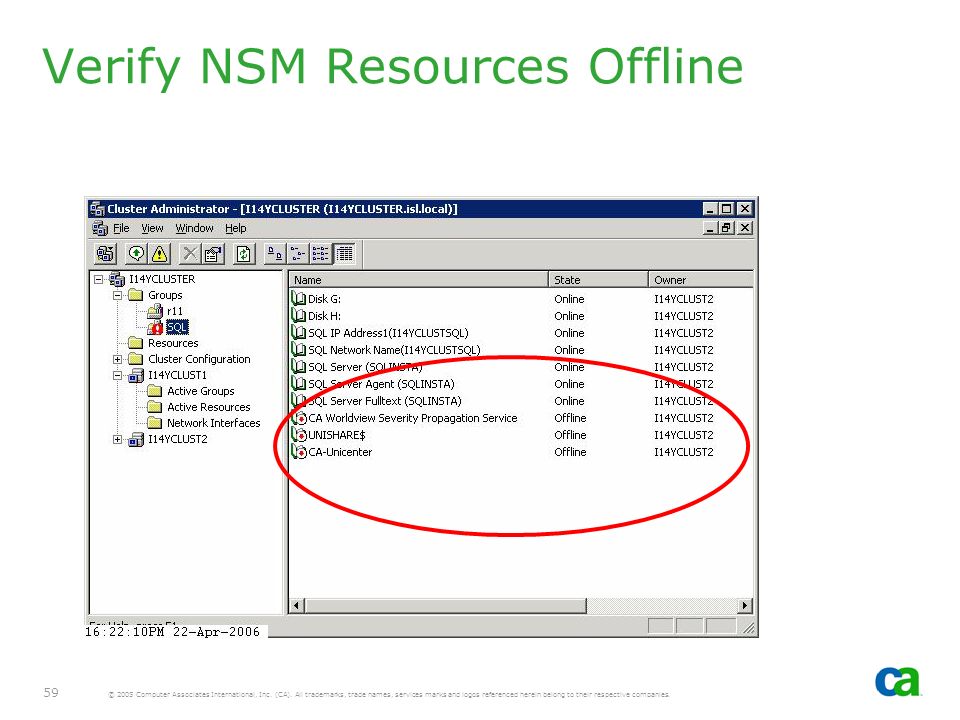Collapse the I14YCLUST1 node
The image size is (960, 720).
pos(117,375)
